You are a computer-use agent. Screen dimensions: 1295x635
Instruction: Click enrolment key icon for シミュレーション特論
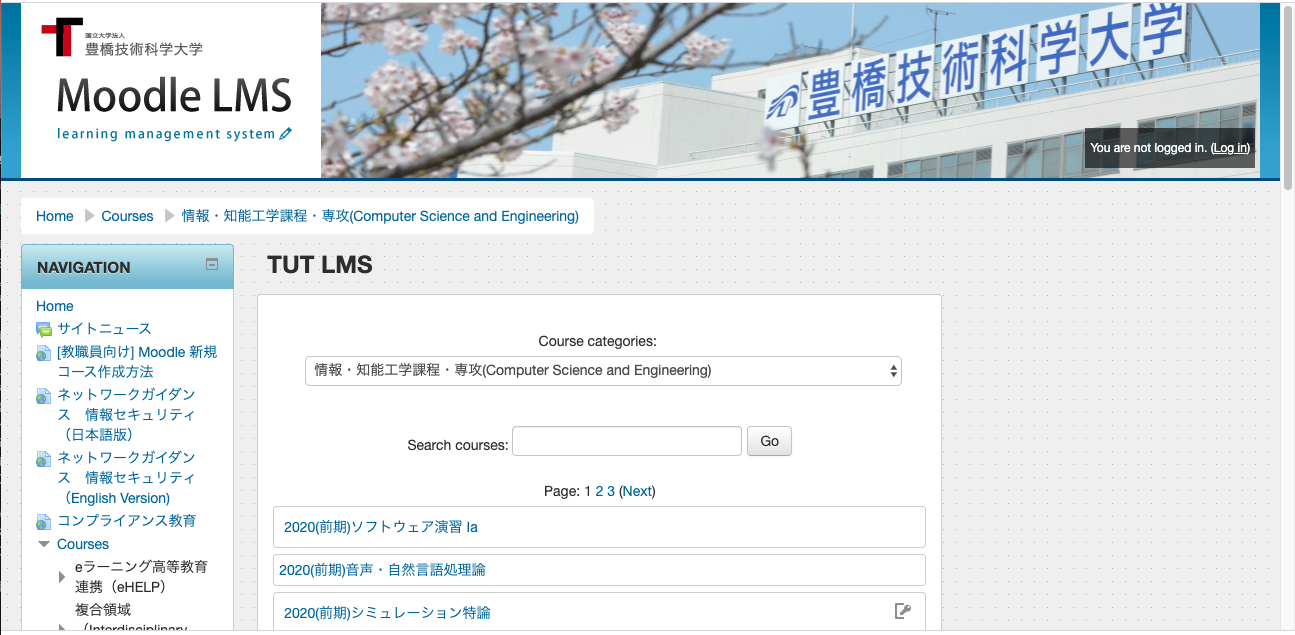902,611
